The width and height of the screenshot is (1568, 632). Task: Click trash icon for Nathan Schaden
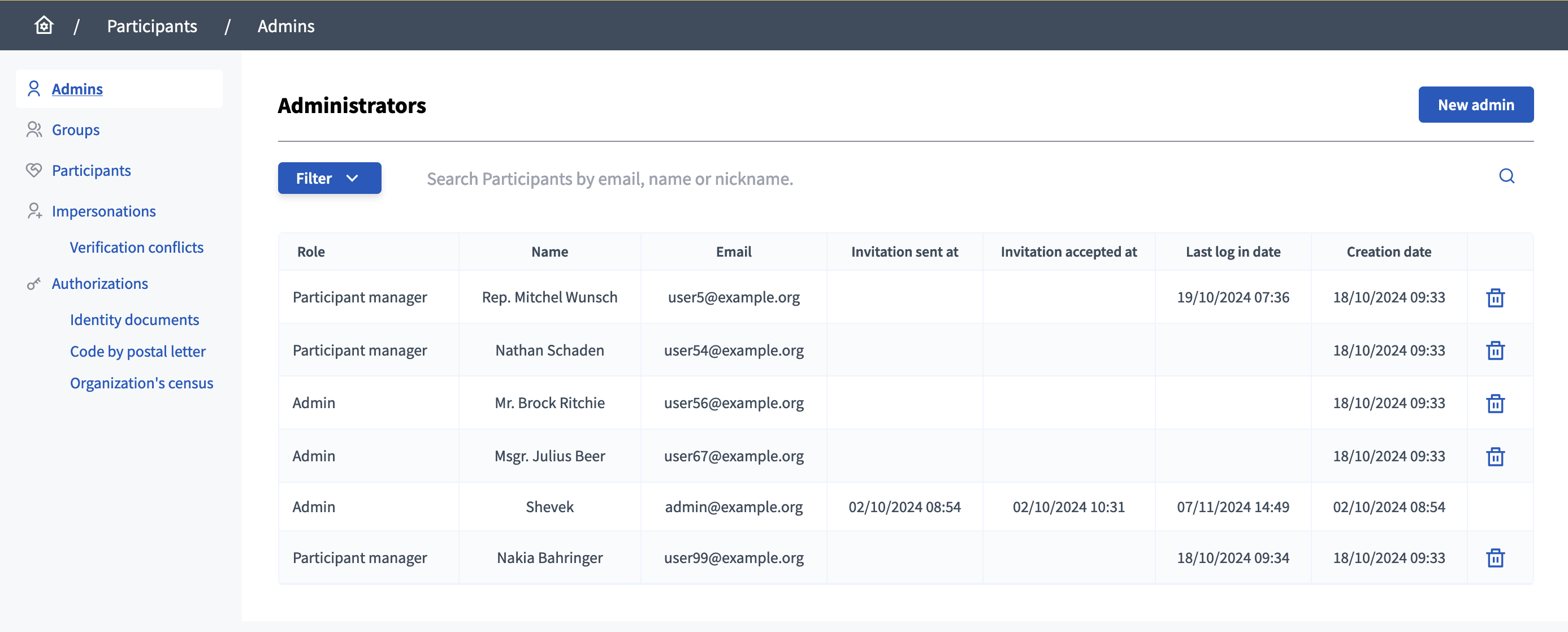[x=1495, y=350]
